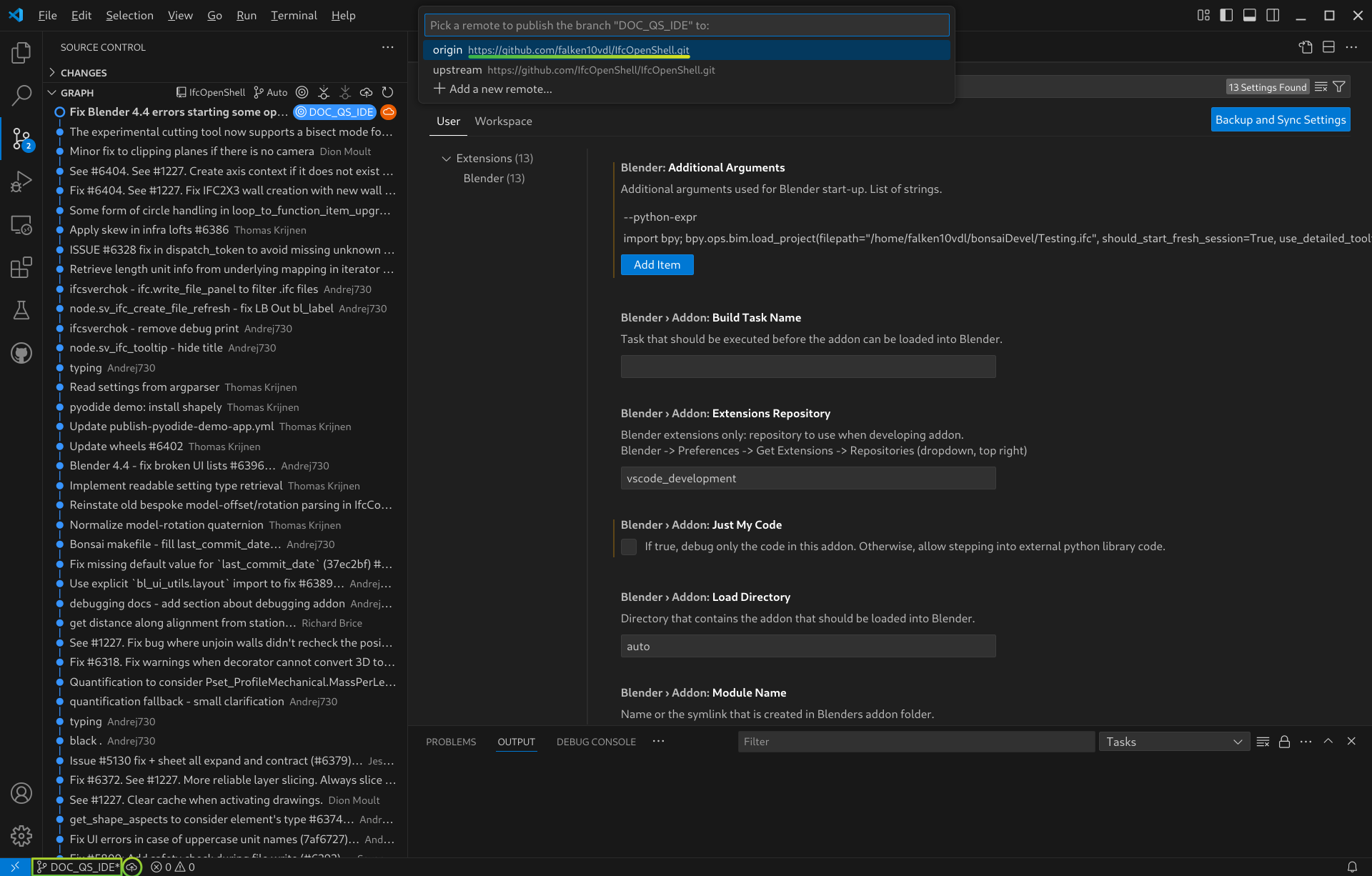Click Backup and Sync Settings button

coord(1281,120)
